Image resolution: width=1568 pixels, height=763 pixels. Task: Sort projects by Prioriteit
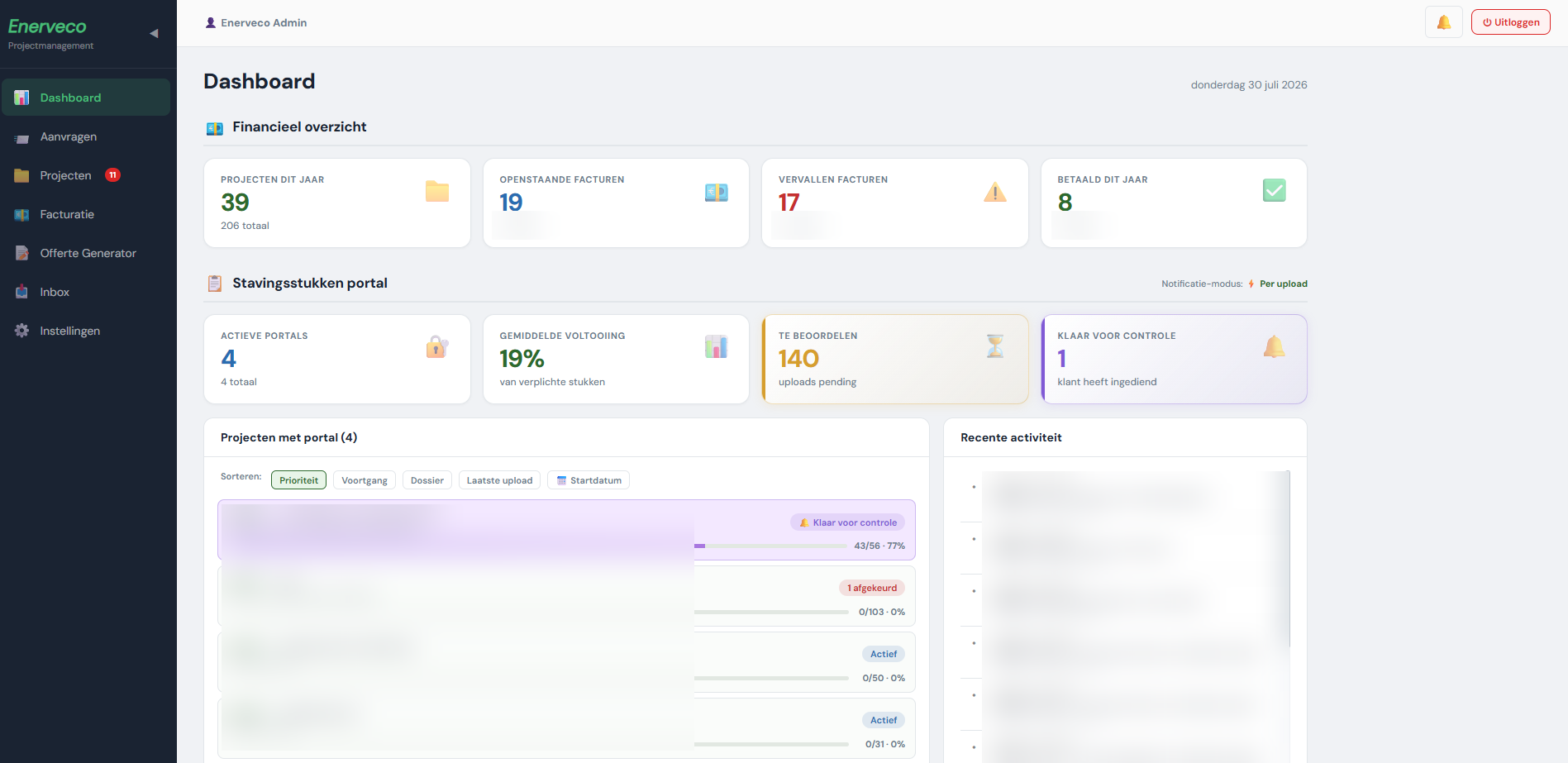point(298,480)
